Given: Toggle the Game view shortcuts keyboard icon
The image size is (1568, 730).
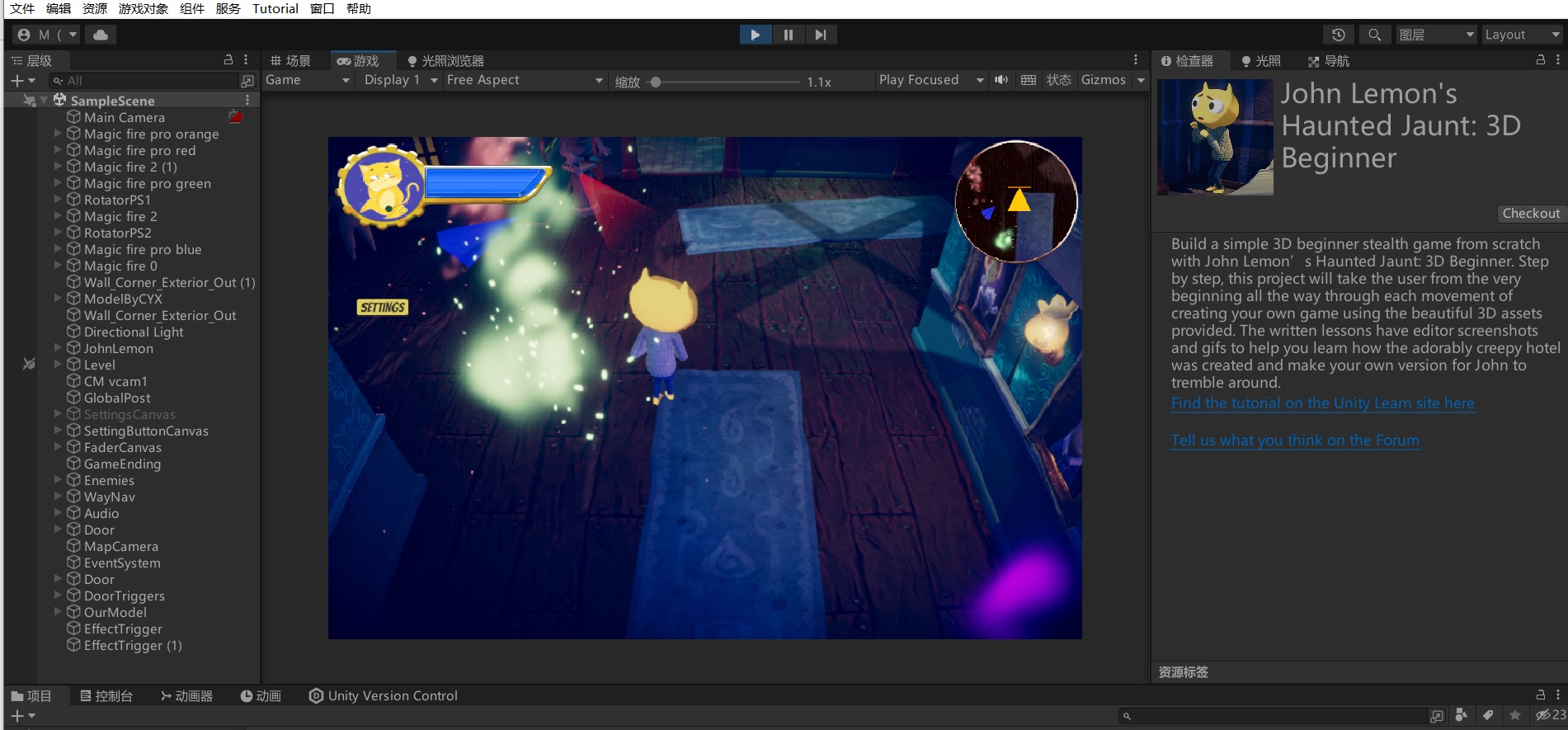Looking at the screenshot, I should click(x=1029, y=80).
